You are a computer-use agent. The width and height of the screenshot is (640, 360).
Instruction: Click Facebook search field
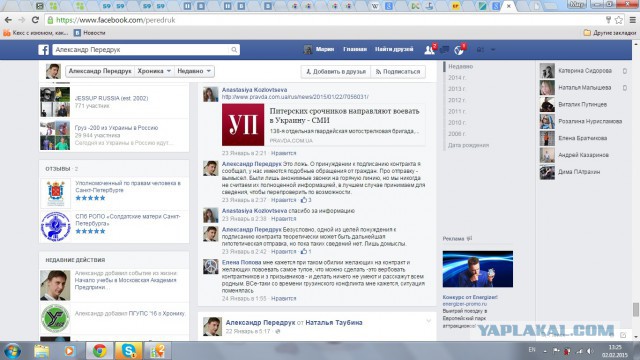tap(141, 50)
